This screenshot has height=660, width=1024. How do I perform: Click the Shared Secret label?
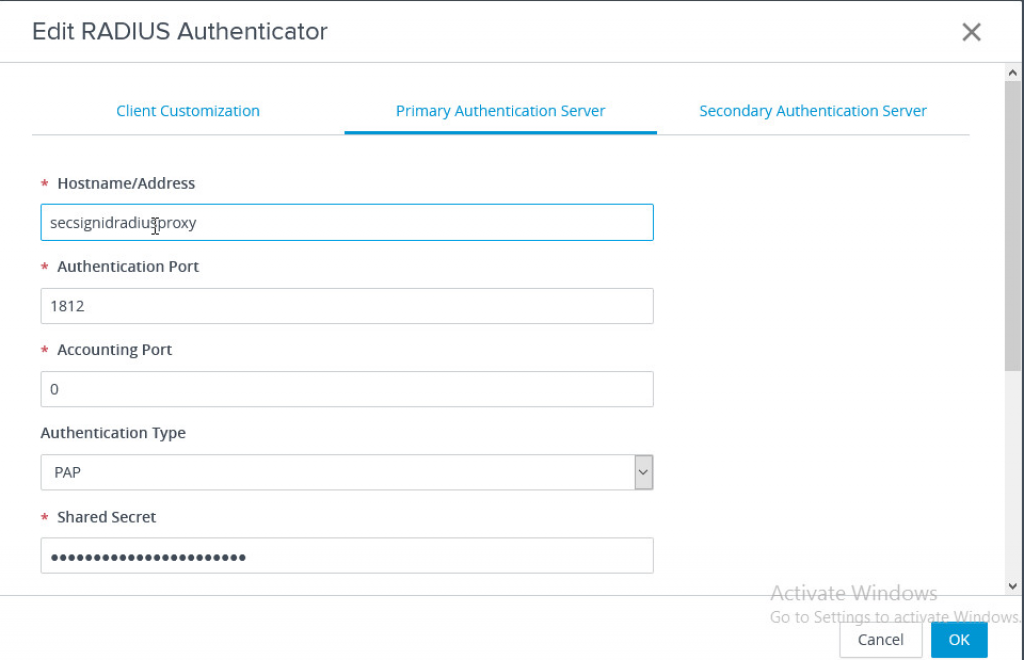click(x=107, y=517)
